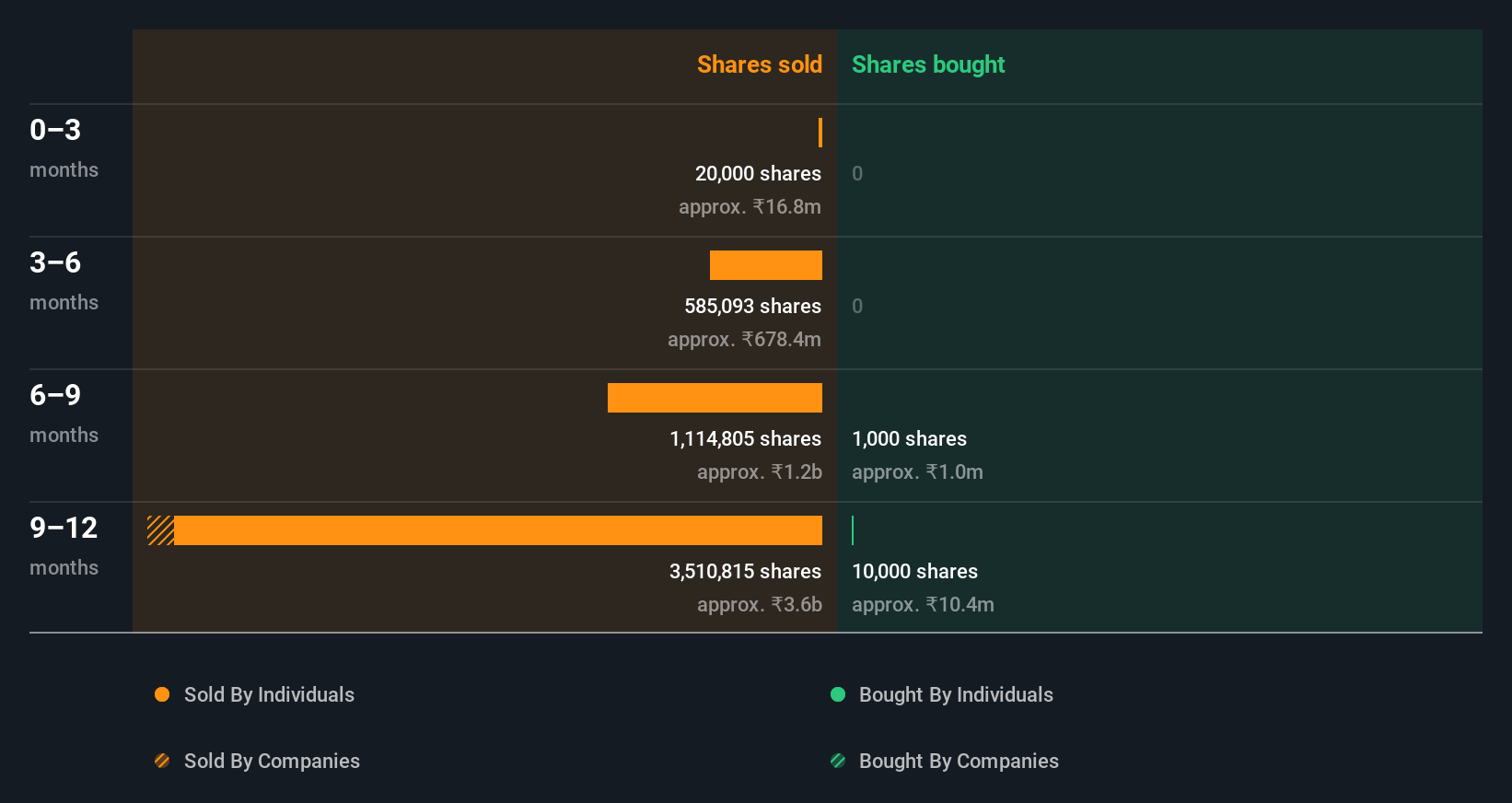Click the Sold By Individuals orange dot

point(162,694)
